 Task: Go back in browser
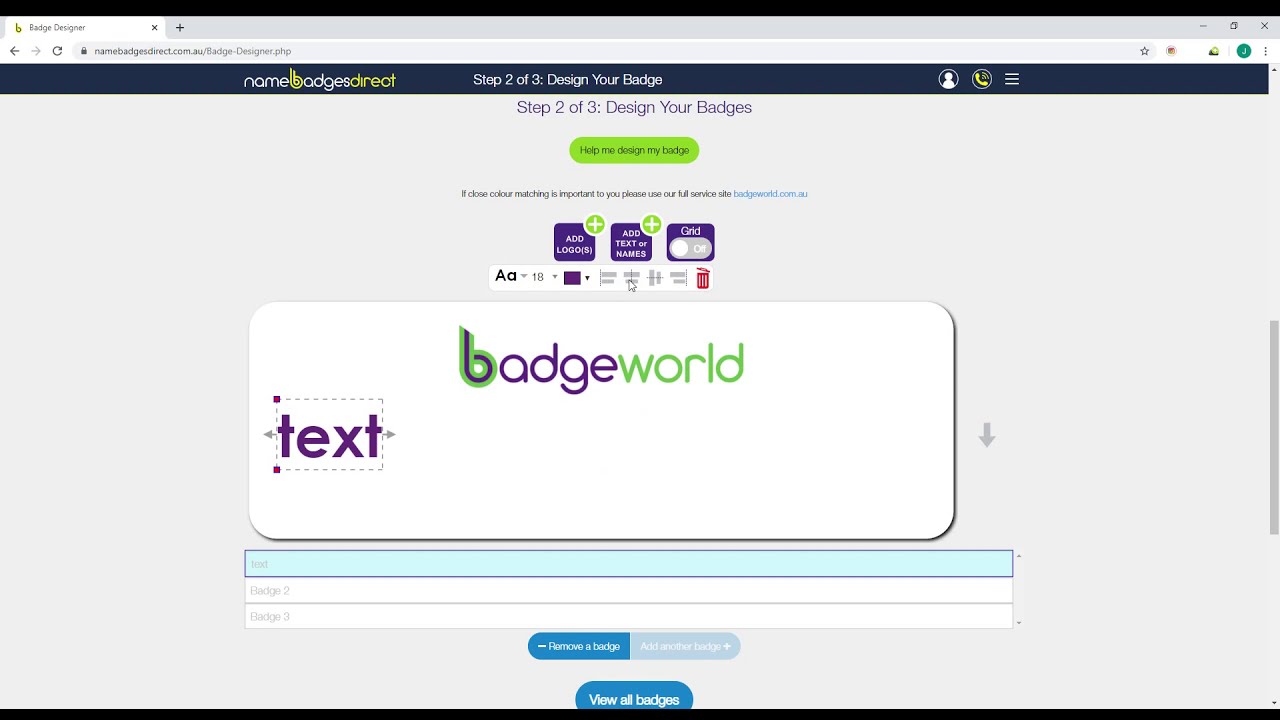pos(14,51)
